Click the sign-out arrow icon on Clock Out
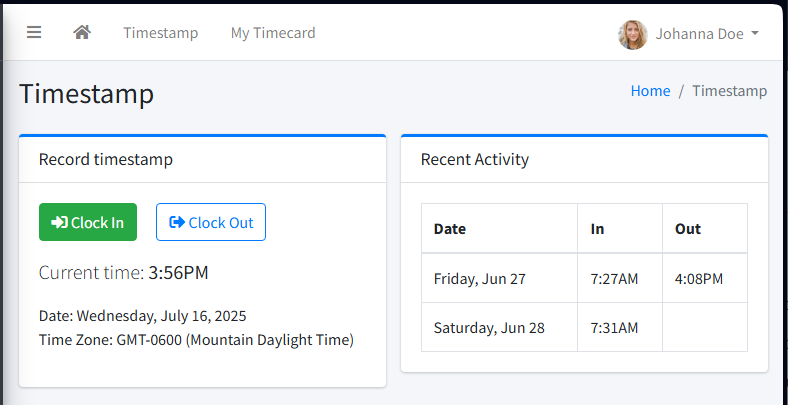This screenshot has height=405, width=788. pyautogui.click(x=177, y=223)
